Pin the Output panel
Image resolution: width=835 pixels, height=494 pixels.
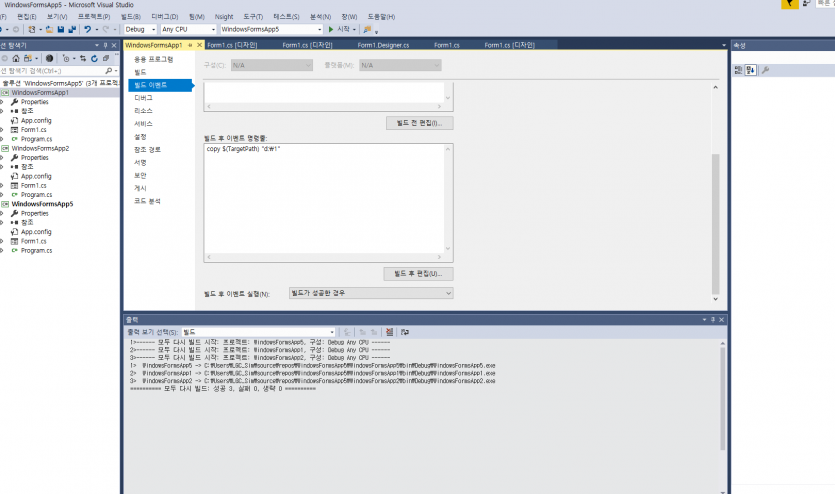point(713,319)
